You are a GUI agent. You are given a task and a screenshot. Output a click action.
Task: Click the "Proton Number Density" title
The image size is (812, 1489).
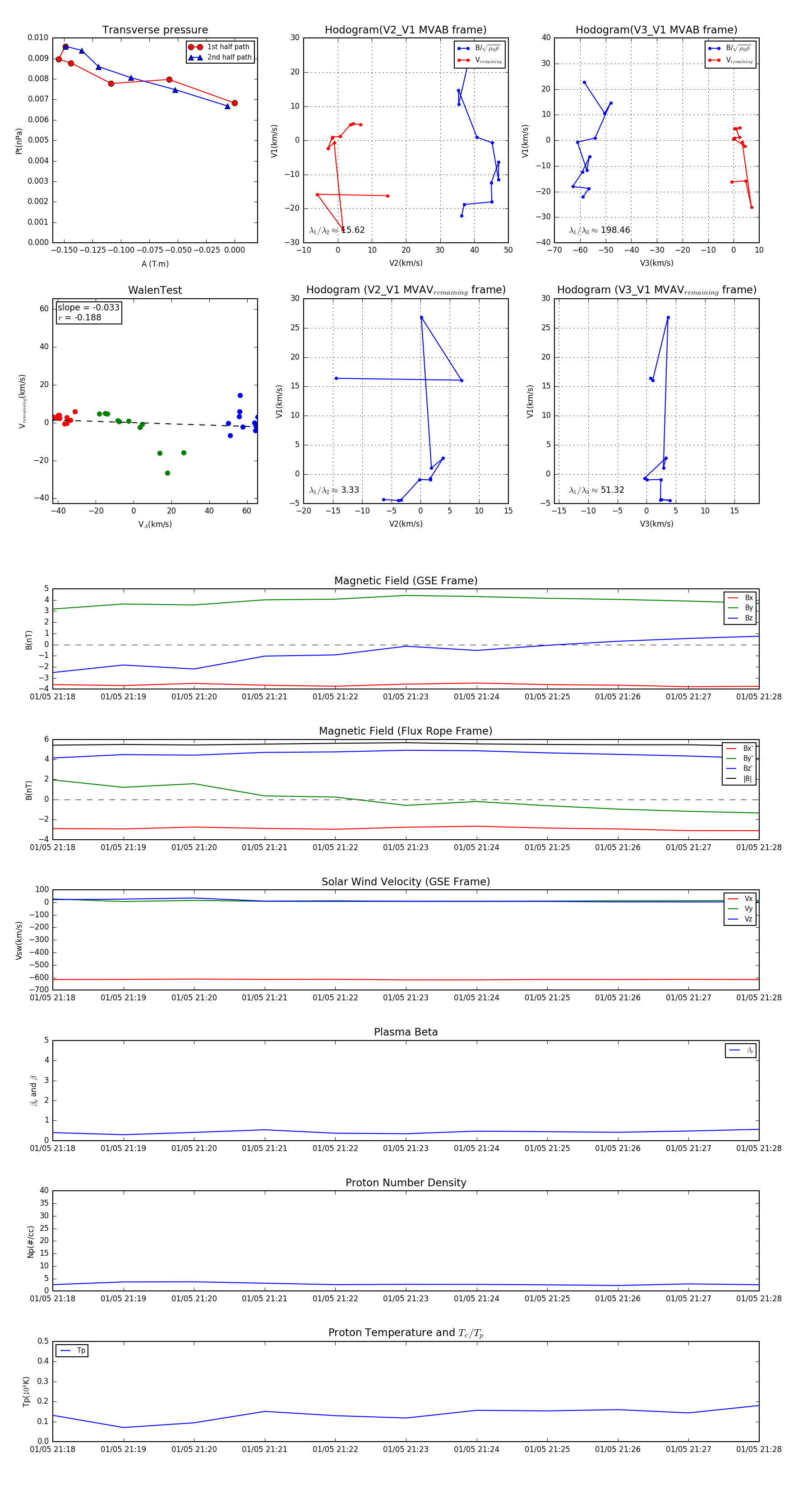406,1183
